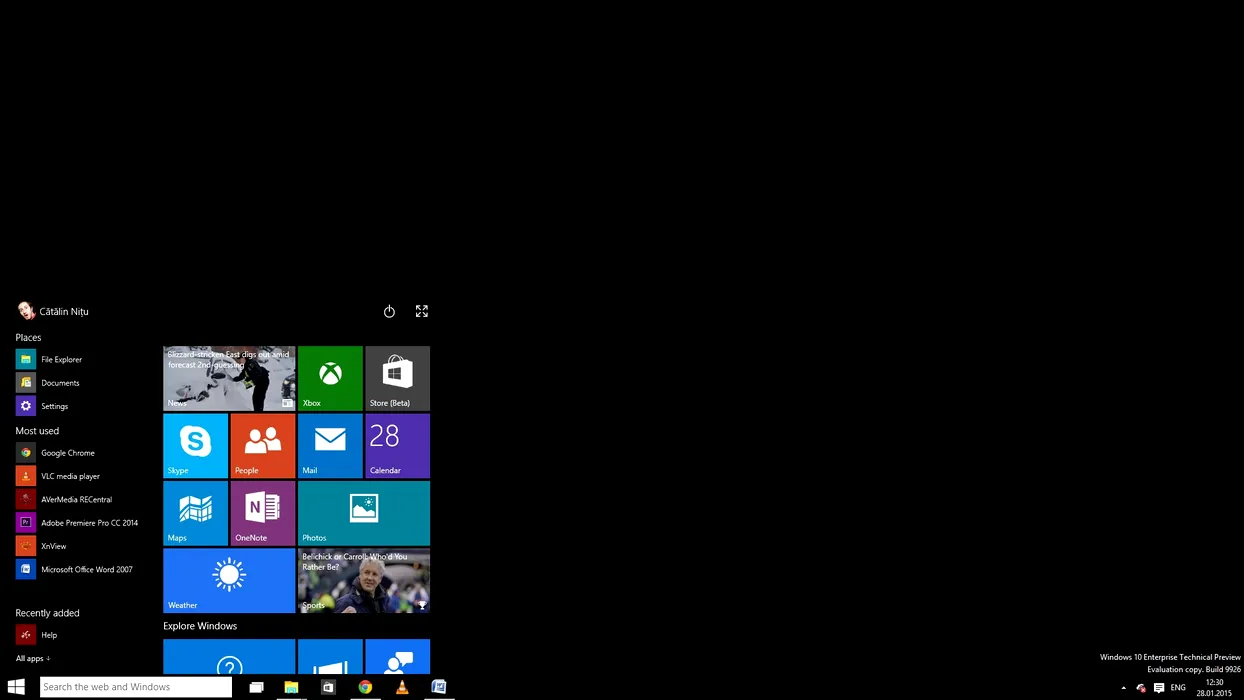Image resolution: width=1244 pixels, height=700 pixels.
Task: Open the Photos tile
Action: click(364, 513)
